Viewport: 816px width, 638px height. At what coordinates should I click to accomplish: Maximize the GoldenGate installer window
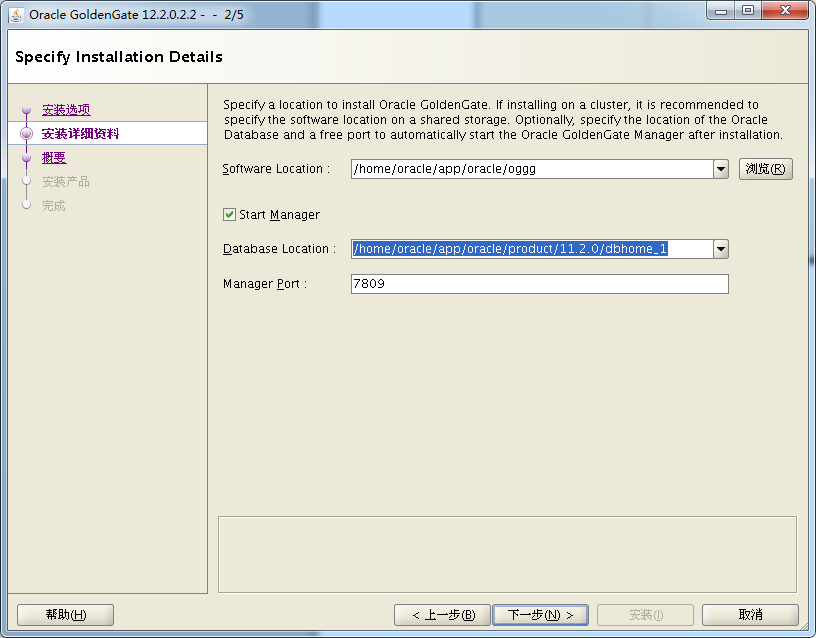tap(748, 11)
